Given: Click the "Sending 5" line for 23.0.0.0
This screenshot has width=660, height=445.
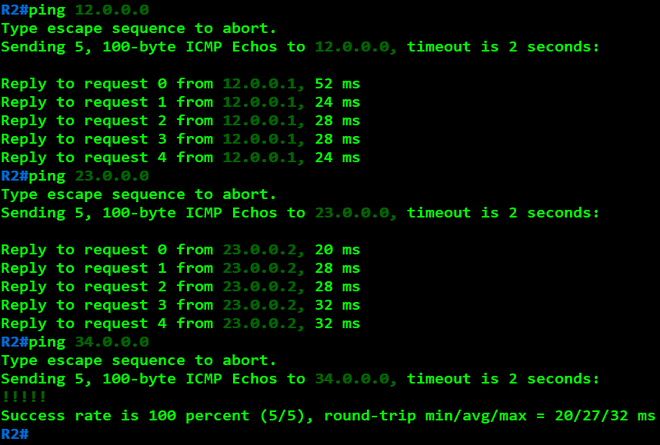Looking at the screenshot, I should tap(300, 213).
